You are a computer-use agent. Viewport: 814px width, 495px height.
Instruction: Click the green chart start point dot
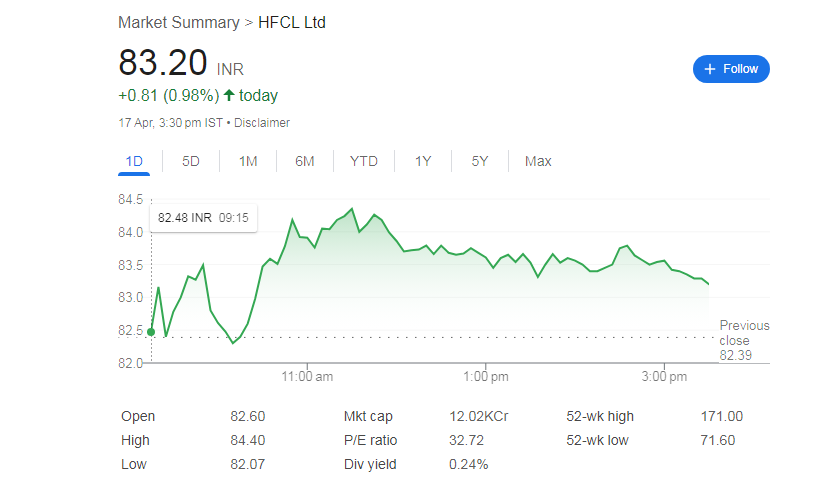click(x=151, y=332)
